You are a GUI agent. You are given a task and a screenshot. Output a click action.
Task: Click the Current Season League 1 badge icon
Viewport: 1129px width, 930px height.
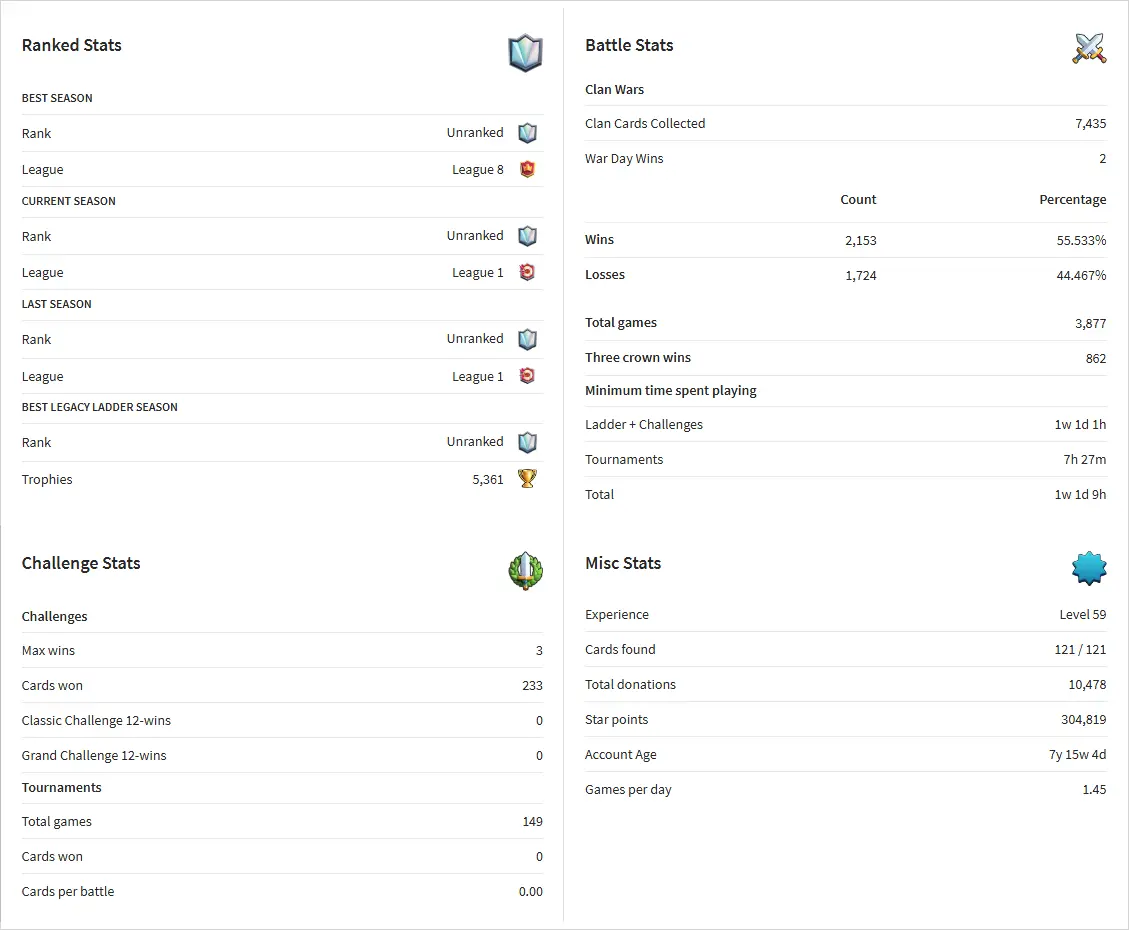click(x=527, y=272)
